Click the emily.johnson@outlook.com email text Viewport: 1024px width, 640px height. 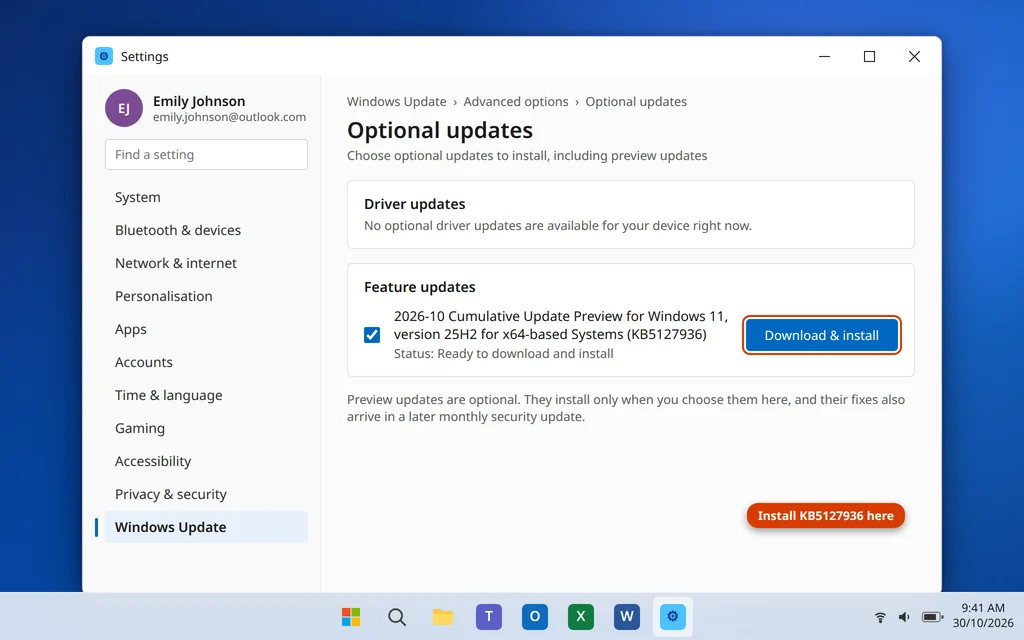[x=229, y=118]
